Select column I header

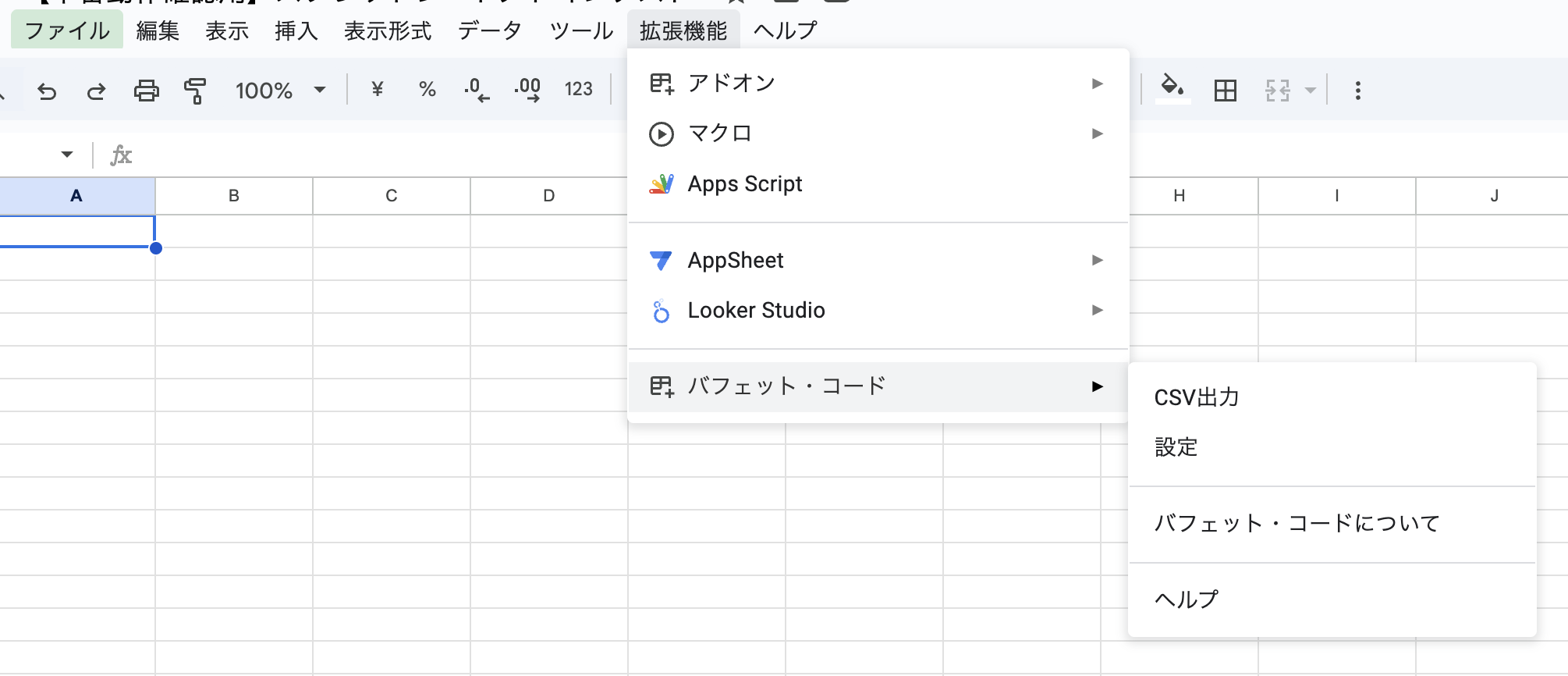[x=1337, y=196]
